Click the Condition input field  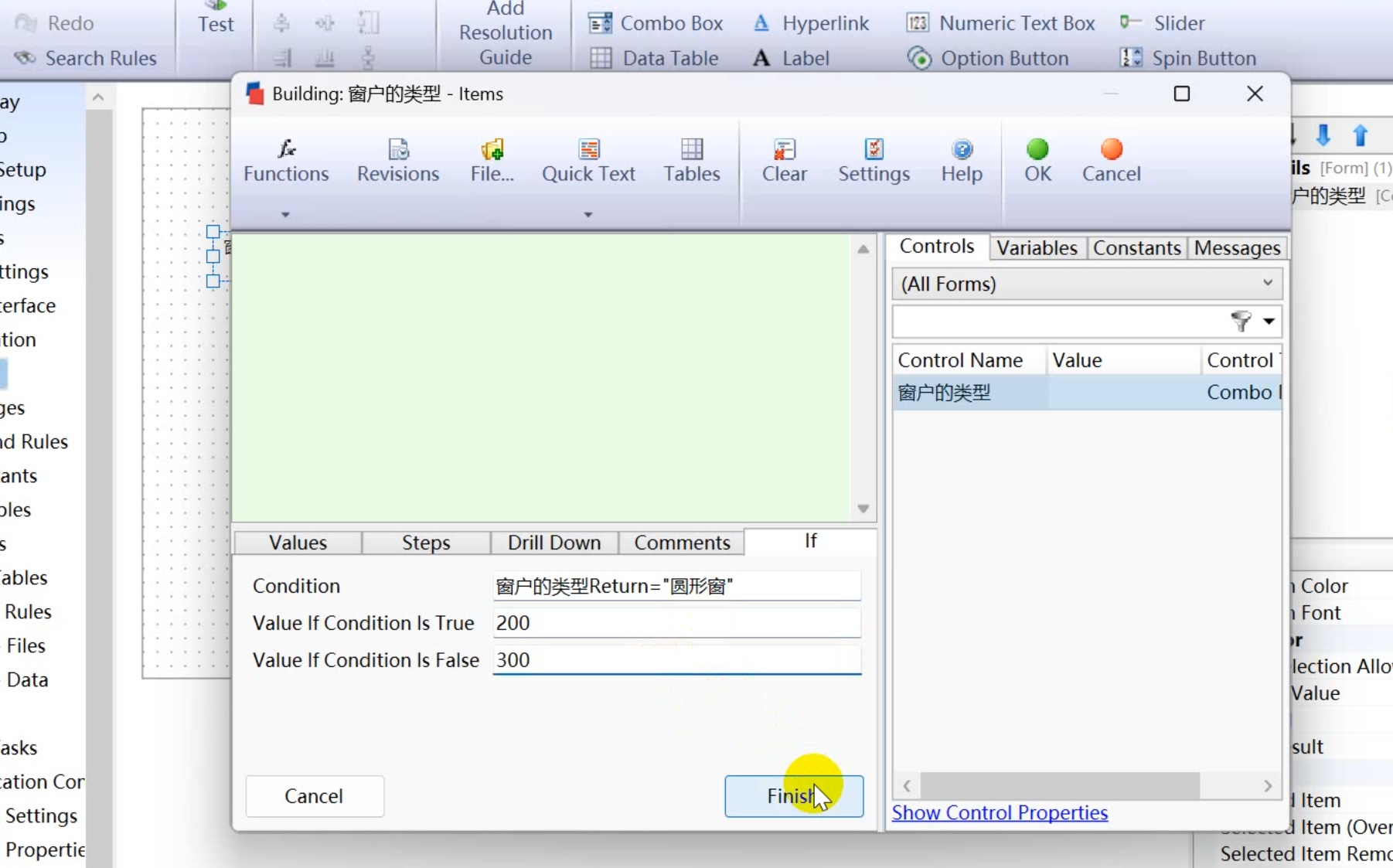tap(676, 587)
